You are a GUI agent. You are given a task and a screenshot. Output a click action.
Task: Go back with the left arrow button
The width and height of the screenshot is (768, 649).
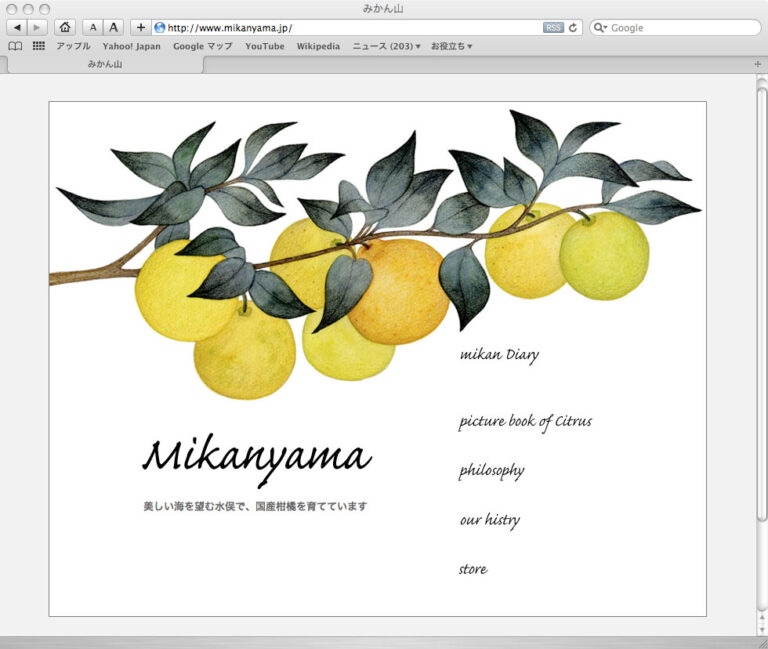17,27
